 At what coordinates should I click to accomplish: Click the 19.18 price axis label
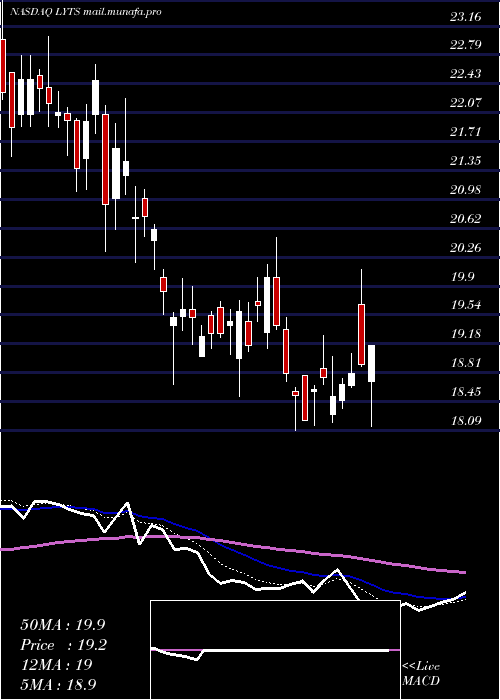click(x=466, y=334)
